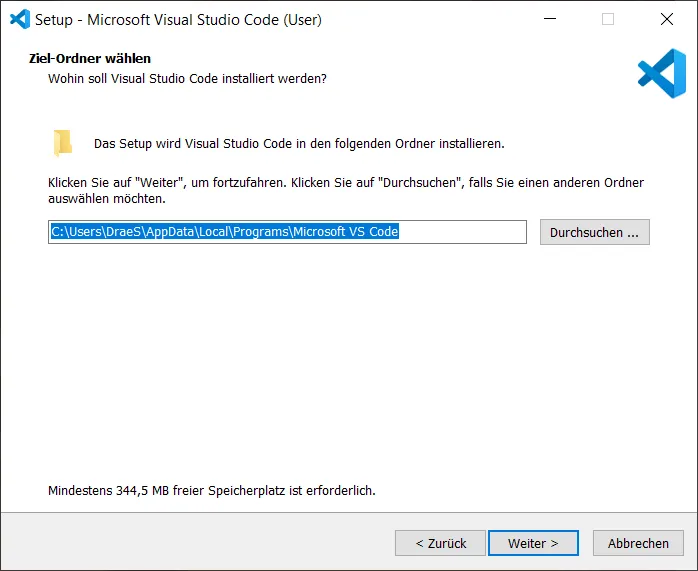Click the yellow folder icon
This screenshot has height=571, width=698.
63,143
